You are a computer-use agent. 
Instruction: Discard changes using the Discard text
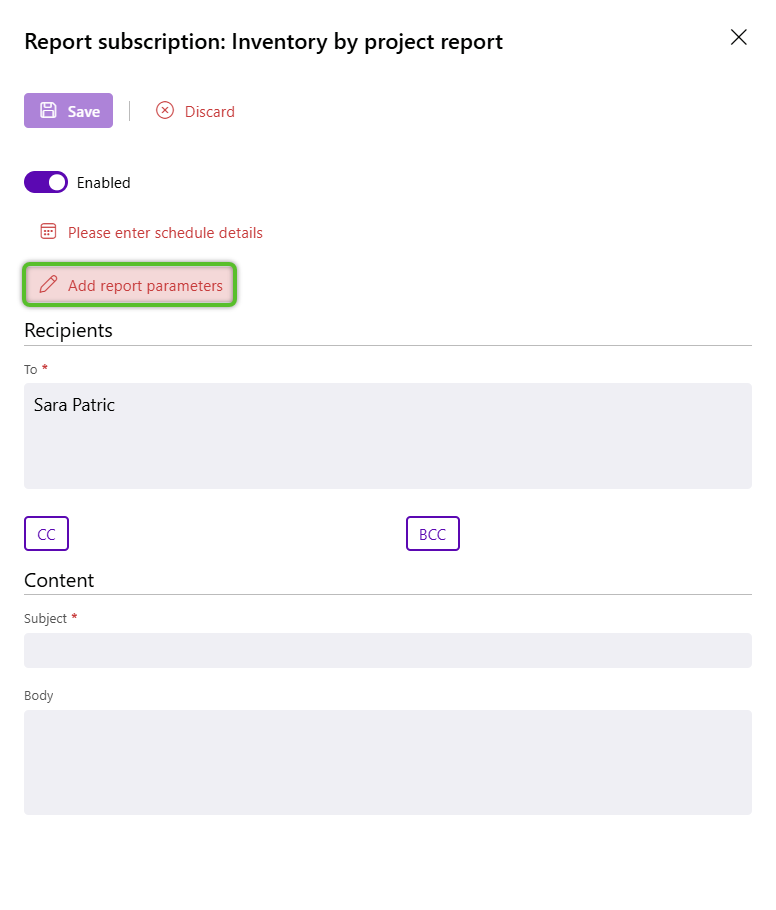[x=210, y=112]
